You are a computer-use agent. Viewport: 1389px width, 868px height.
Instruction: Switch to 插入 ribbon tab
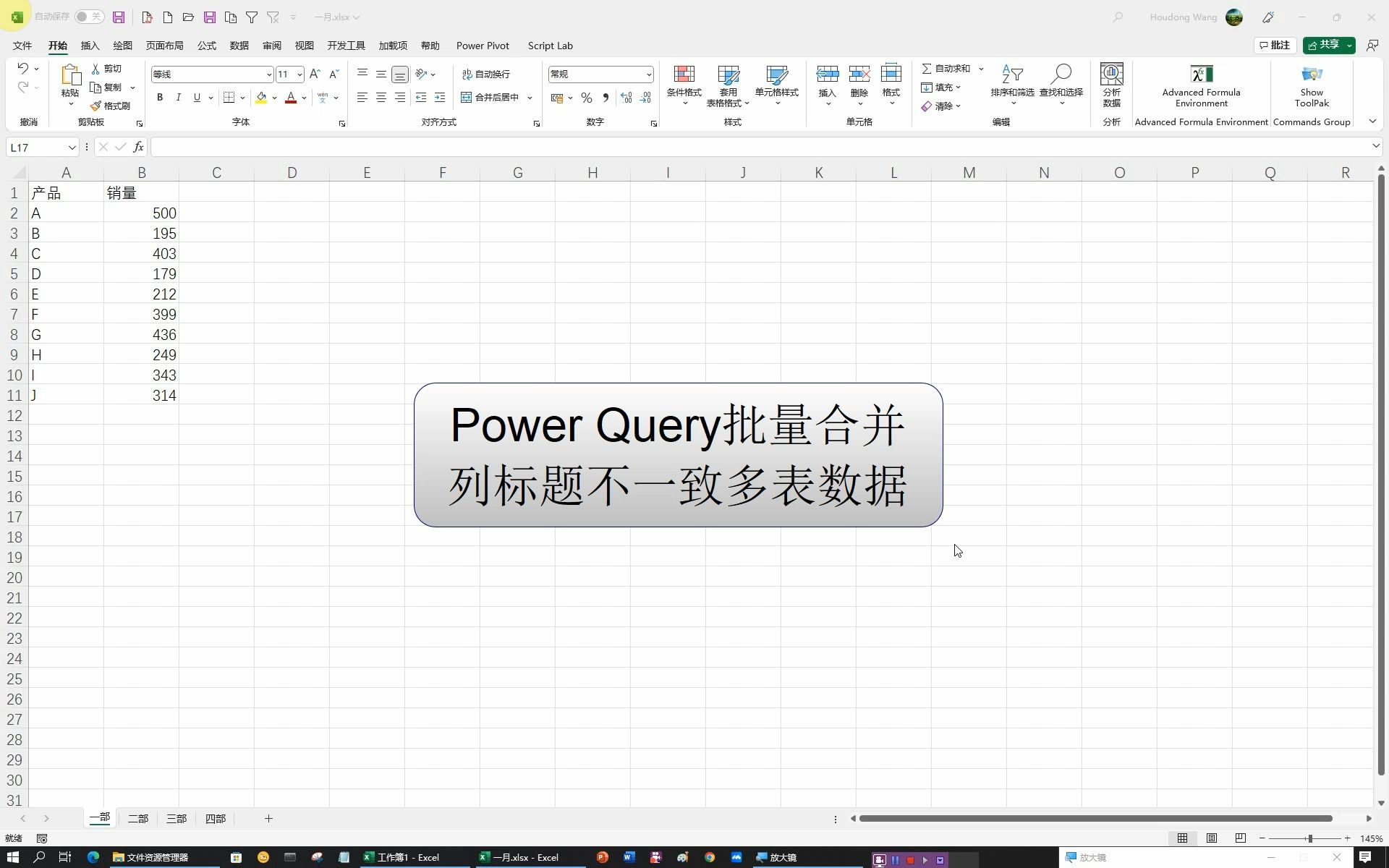(90, 45)
